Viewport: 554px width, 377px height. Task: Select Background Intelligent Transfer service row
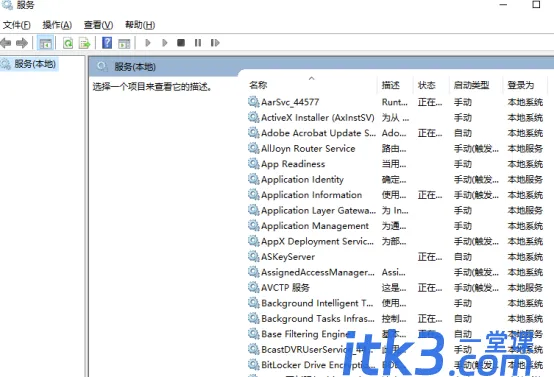[x=395, y=303]
